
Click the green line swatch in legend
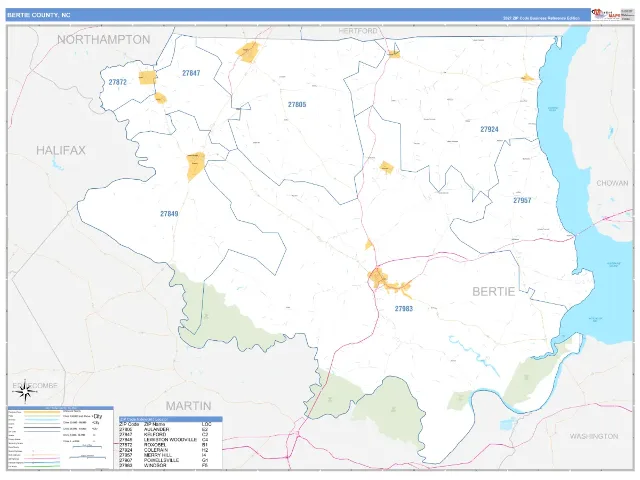42,467
